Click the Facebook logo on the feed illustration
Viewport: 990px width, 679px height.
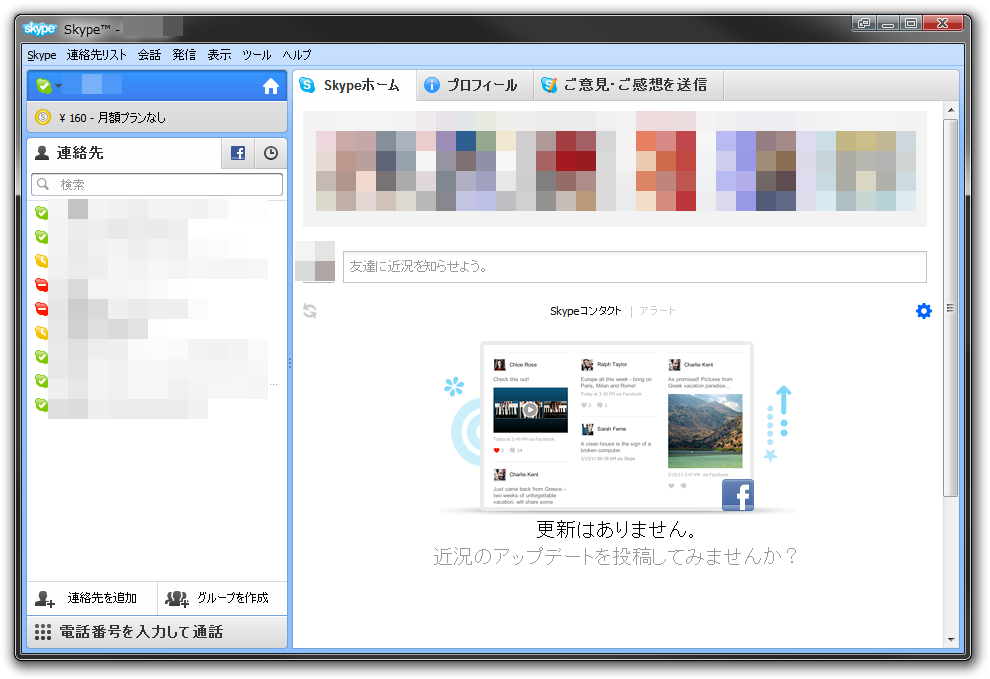737,495
